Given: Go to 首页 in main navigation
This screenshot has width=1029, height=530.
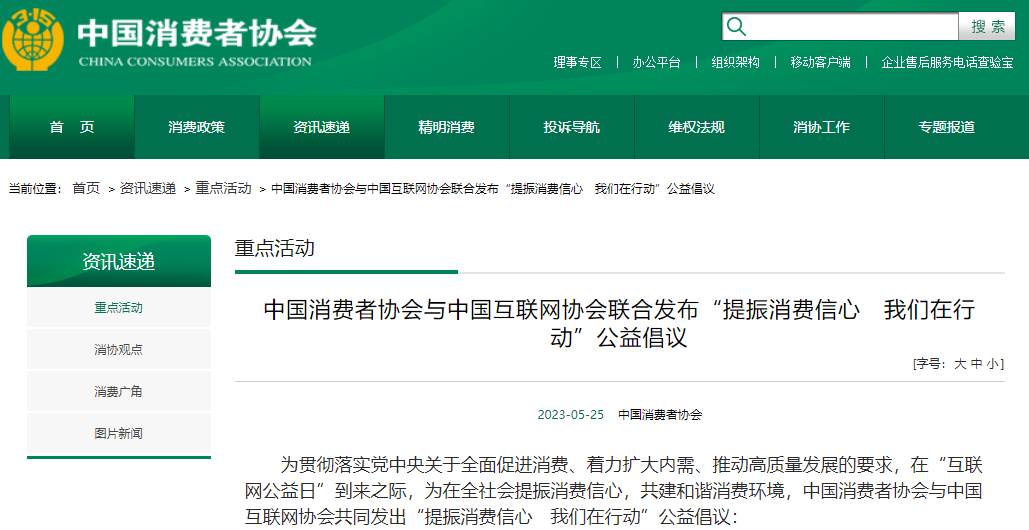Looking at the screenshot, I should click(72, 127).
